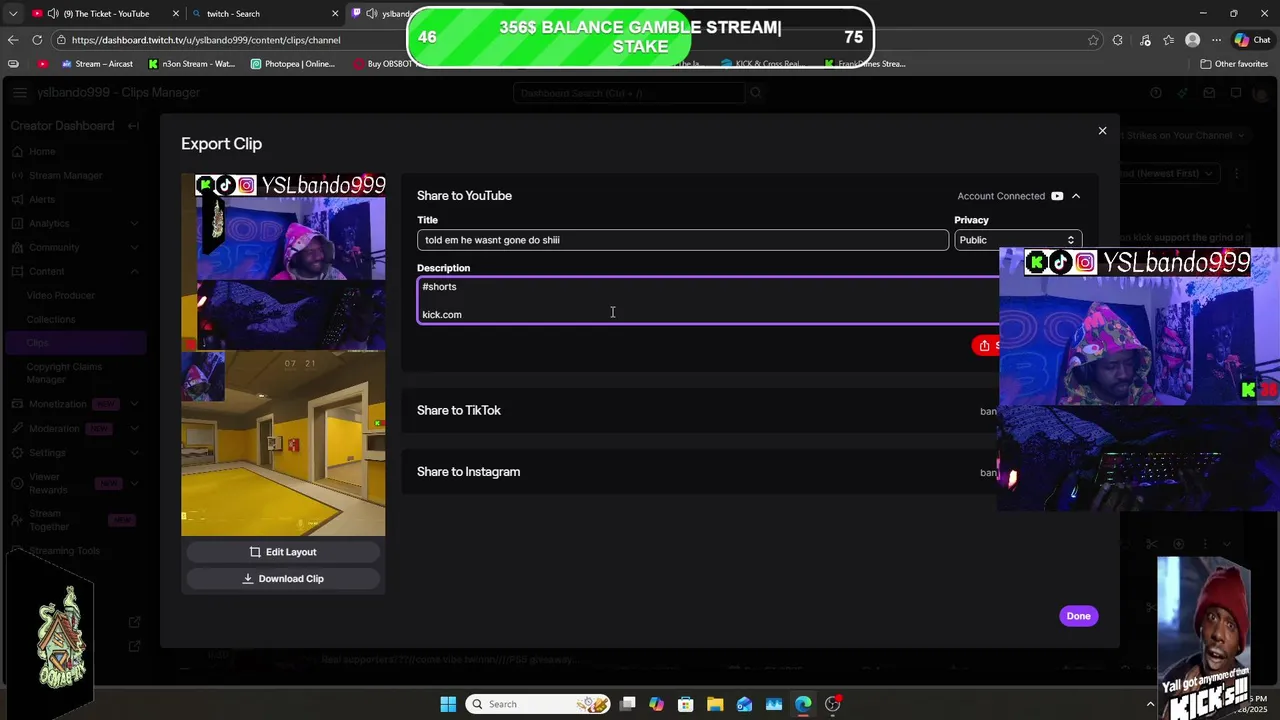Open the browser profile avatar

(x=1192, y=40)
